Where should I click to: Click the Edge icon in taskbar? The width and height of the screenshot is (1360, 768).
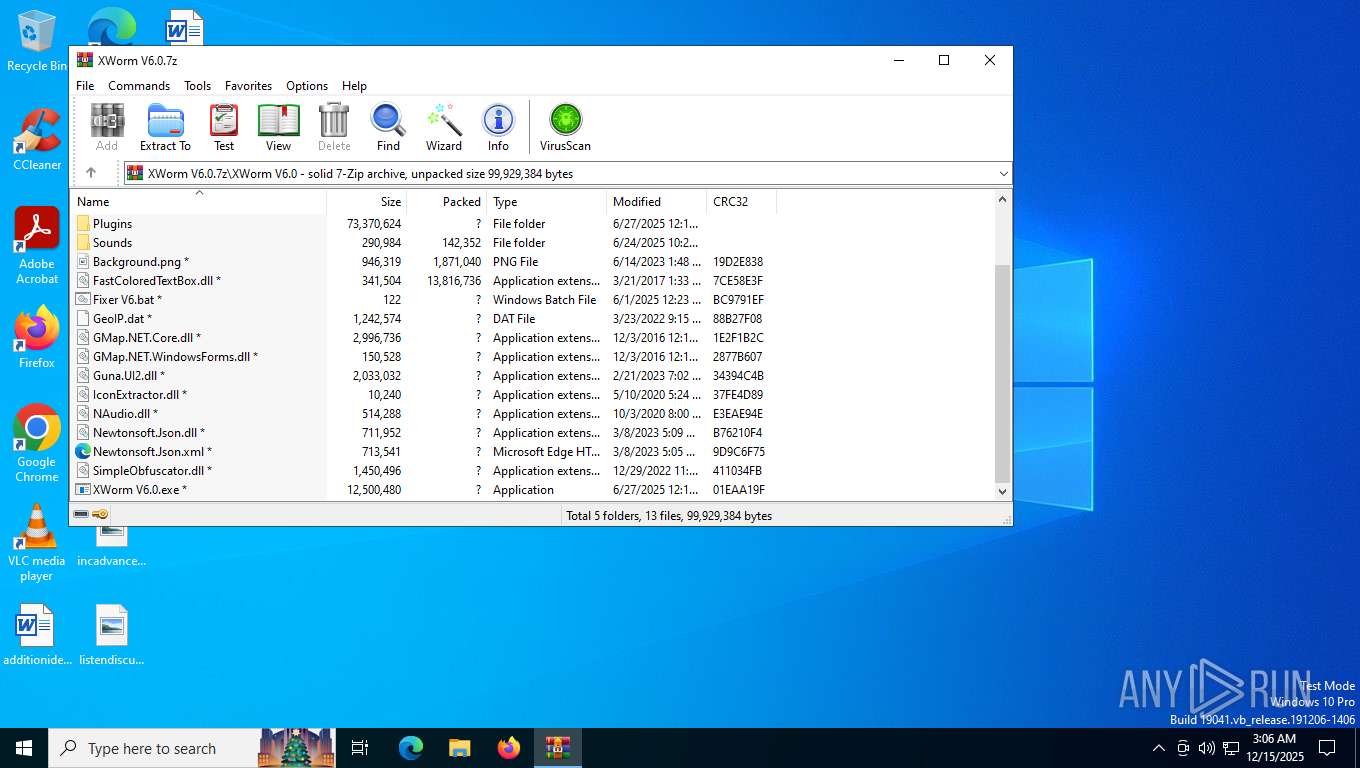coord(411,748)
